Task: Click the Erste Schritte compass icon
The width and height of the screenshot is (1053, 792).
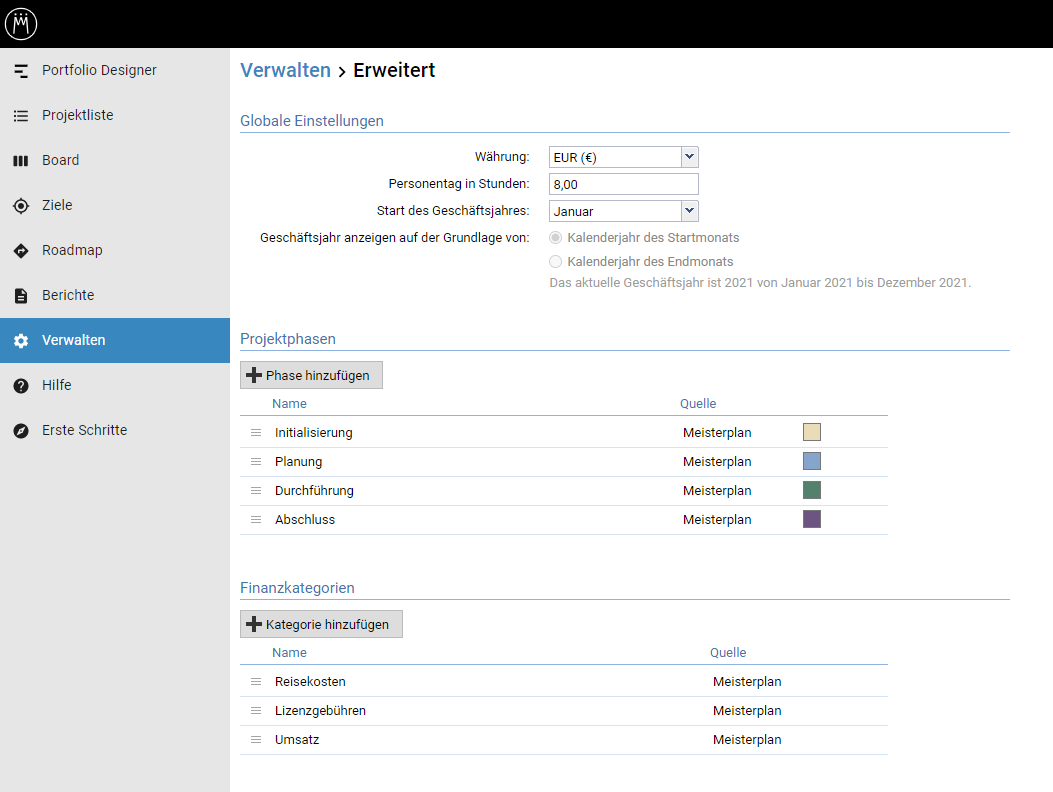Action: point(21,431)
